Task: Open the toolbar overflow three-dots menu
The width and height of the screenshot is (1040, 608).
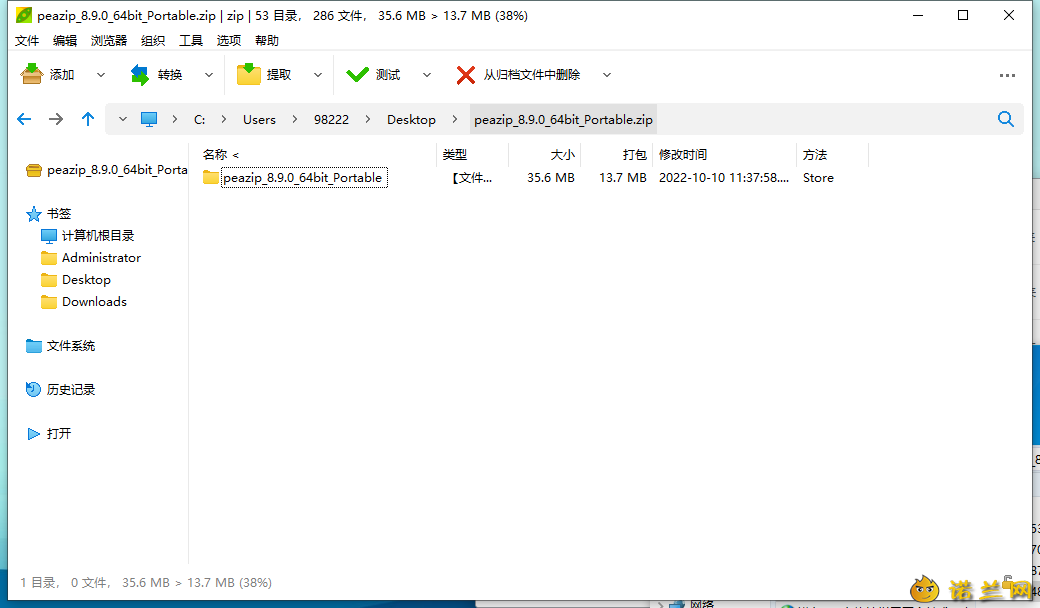Action: (x=1007, y=76)
